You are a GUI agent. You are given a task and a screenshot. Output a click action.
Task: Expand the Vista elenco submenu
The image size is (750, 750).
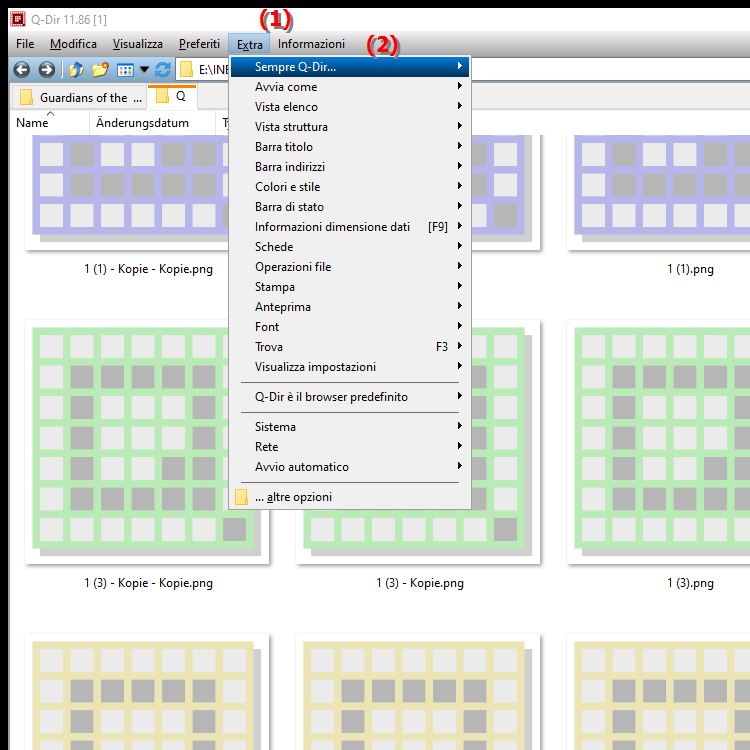(350, 107)
